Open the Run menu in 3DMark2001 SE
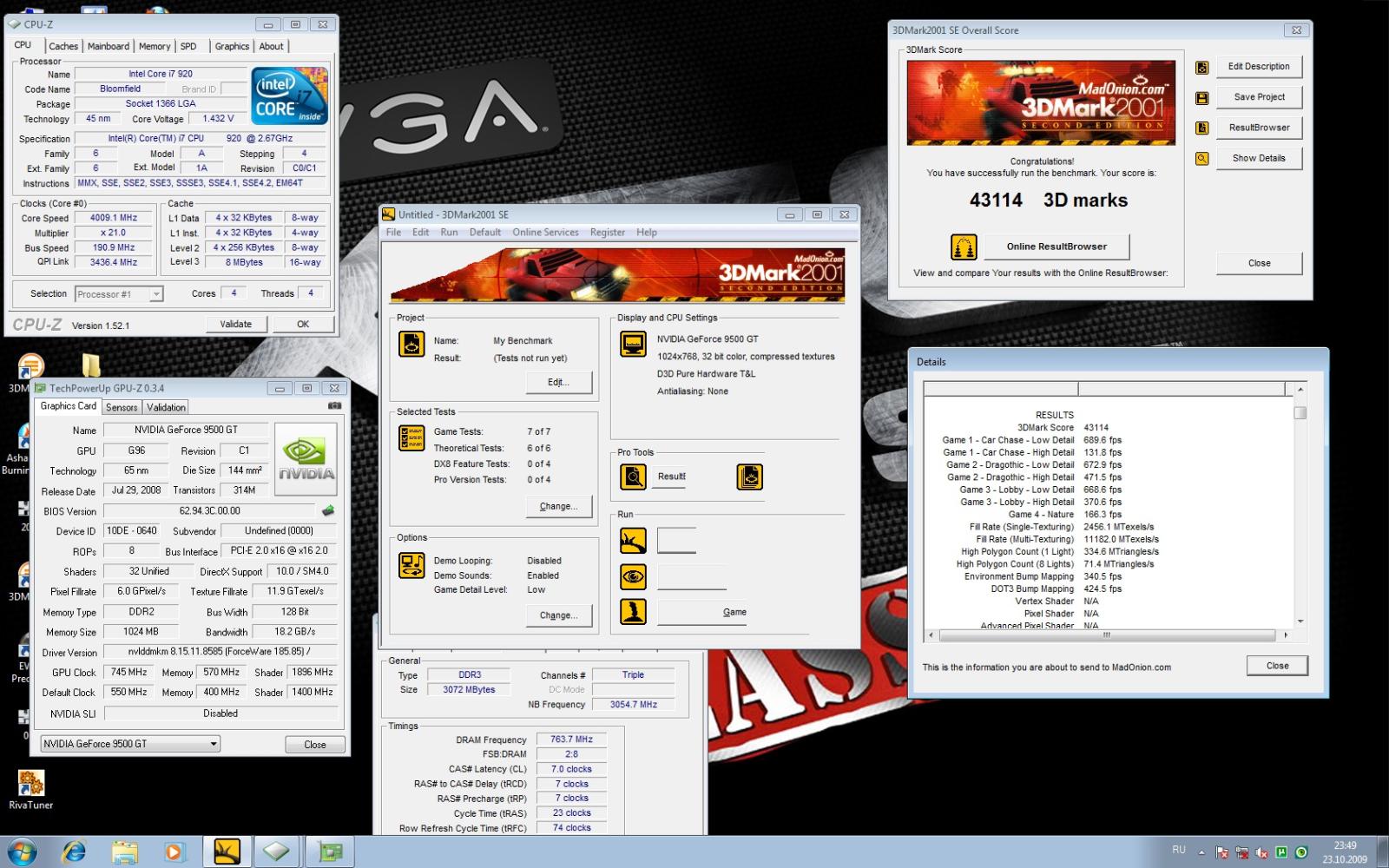This screenshot has height=868, width=1389. pos(449,233)
